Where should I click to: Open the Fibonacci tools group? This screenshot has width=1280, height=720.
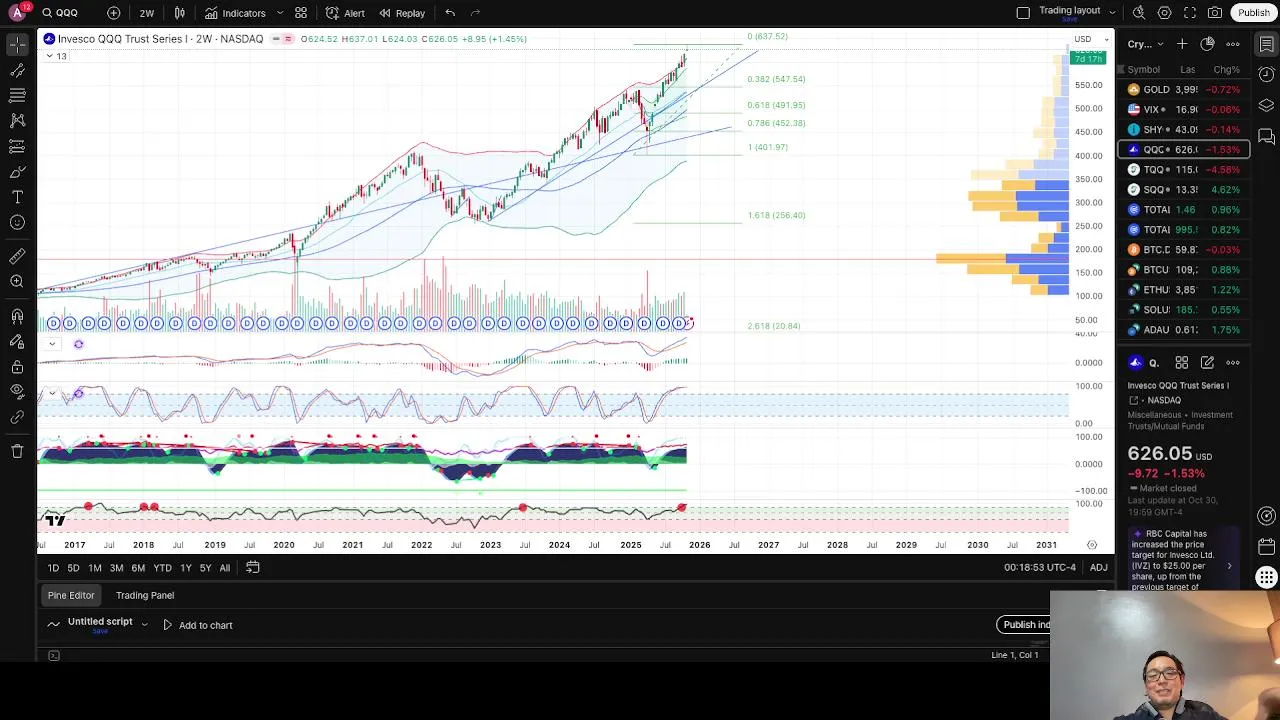pyautogui.click(x=17, y=95)
